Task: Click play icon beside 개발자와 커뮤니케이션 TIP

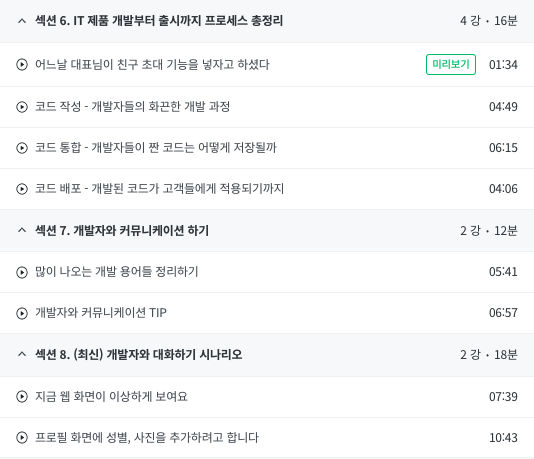Action: click(22, 313)
